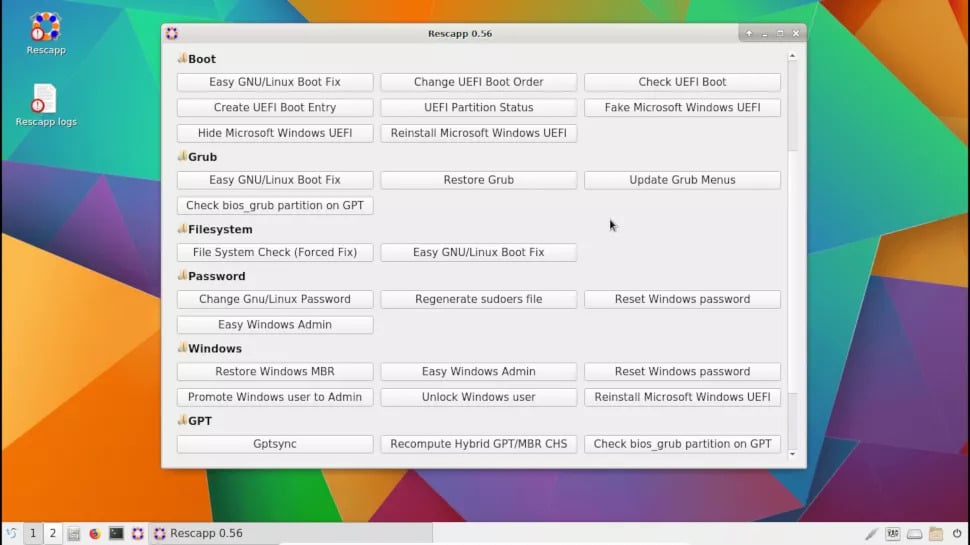Image resolution: width=970 pixels, height=545 pixels.
Task: Switch to workspace 2 in the taskbar
Action: 53,533
